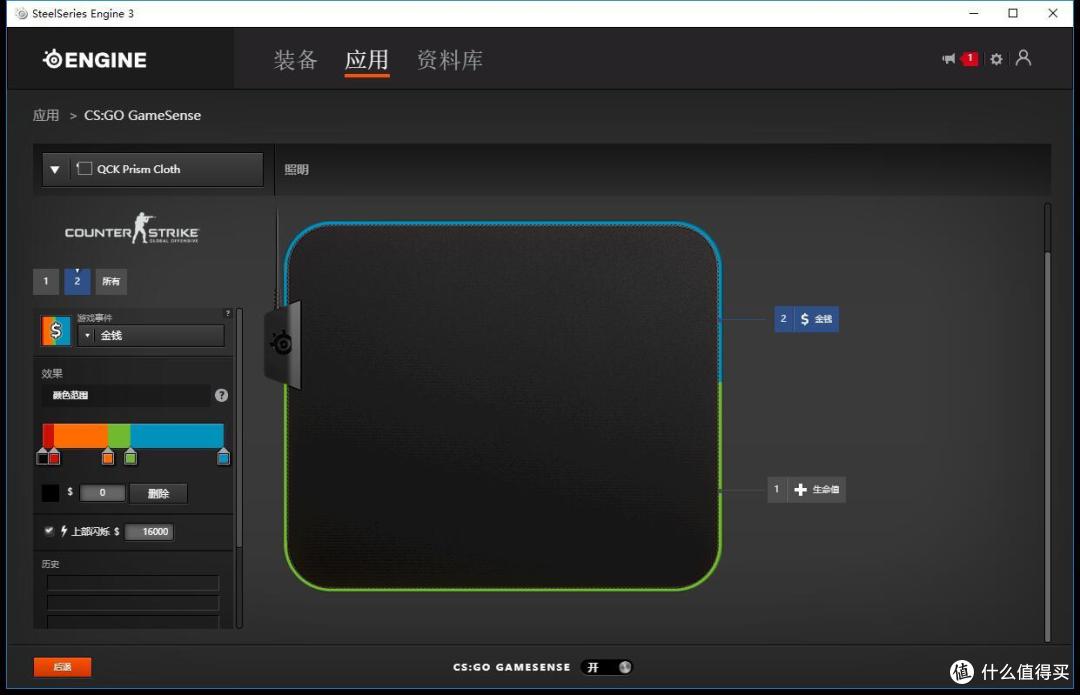The image size is (1080, 695).
Task: Click the flash threshold field showing 16000
Action: [149, 532]
